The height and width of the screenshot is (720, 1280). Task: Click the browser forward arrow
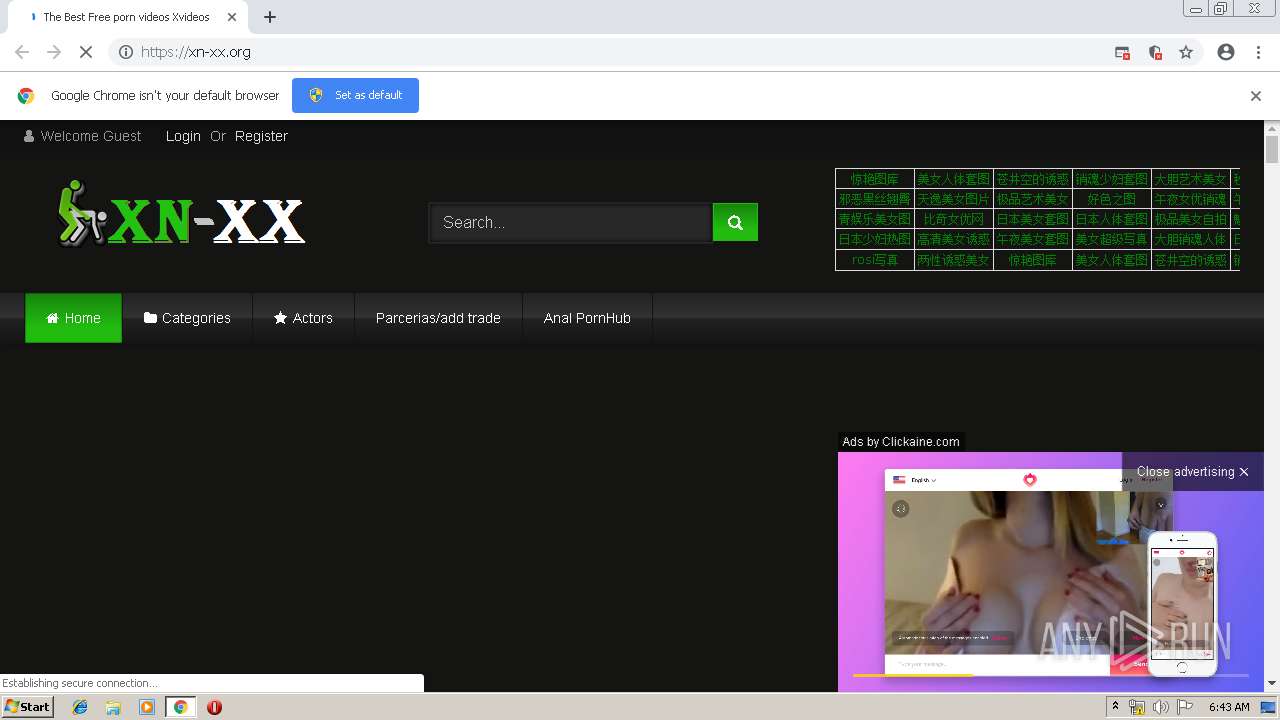tap(54, 52)
